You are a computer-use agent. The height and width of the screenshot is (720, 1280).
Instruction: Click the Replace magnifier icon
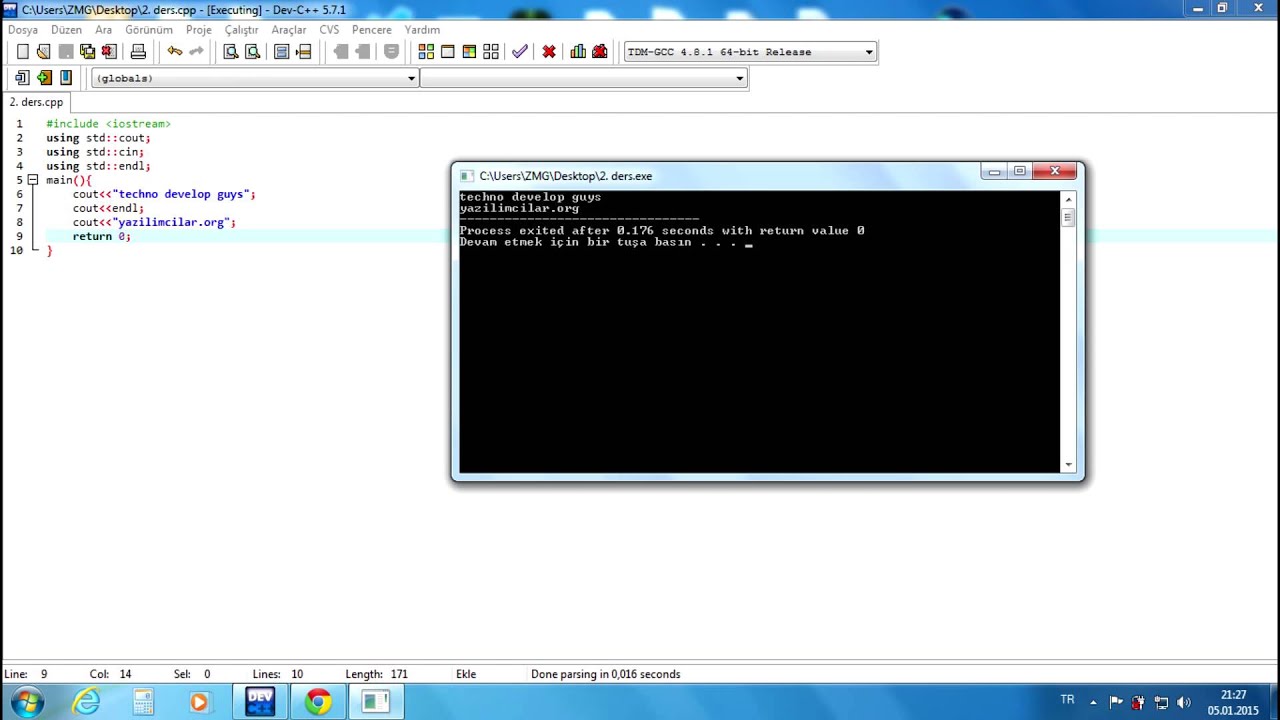(252, 52)
